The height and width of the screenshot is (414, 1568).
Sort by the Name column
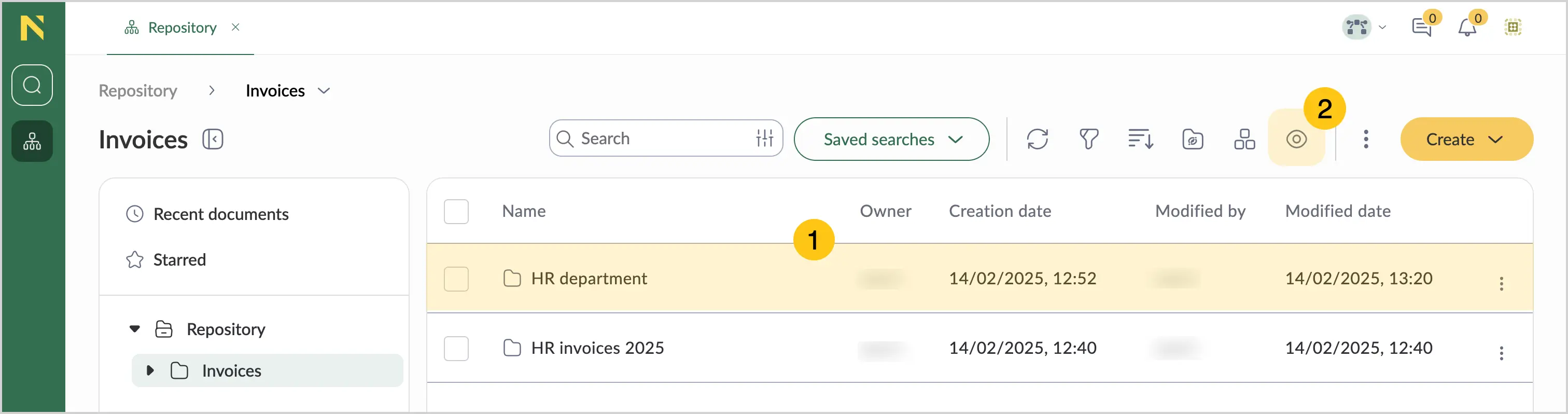pyautogui.click(x=524, y=211)
